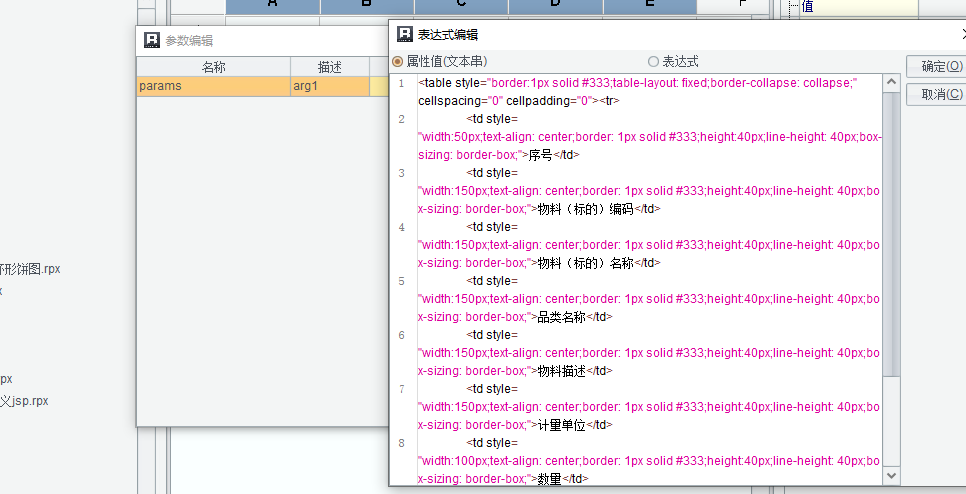Select spreadsheet column C header

click(x=461, y=5)
